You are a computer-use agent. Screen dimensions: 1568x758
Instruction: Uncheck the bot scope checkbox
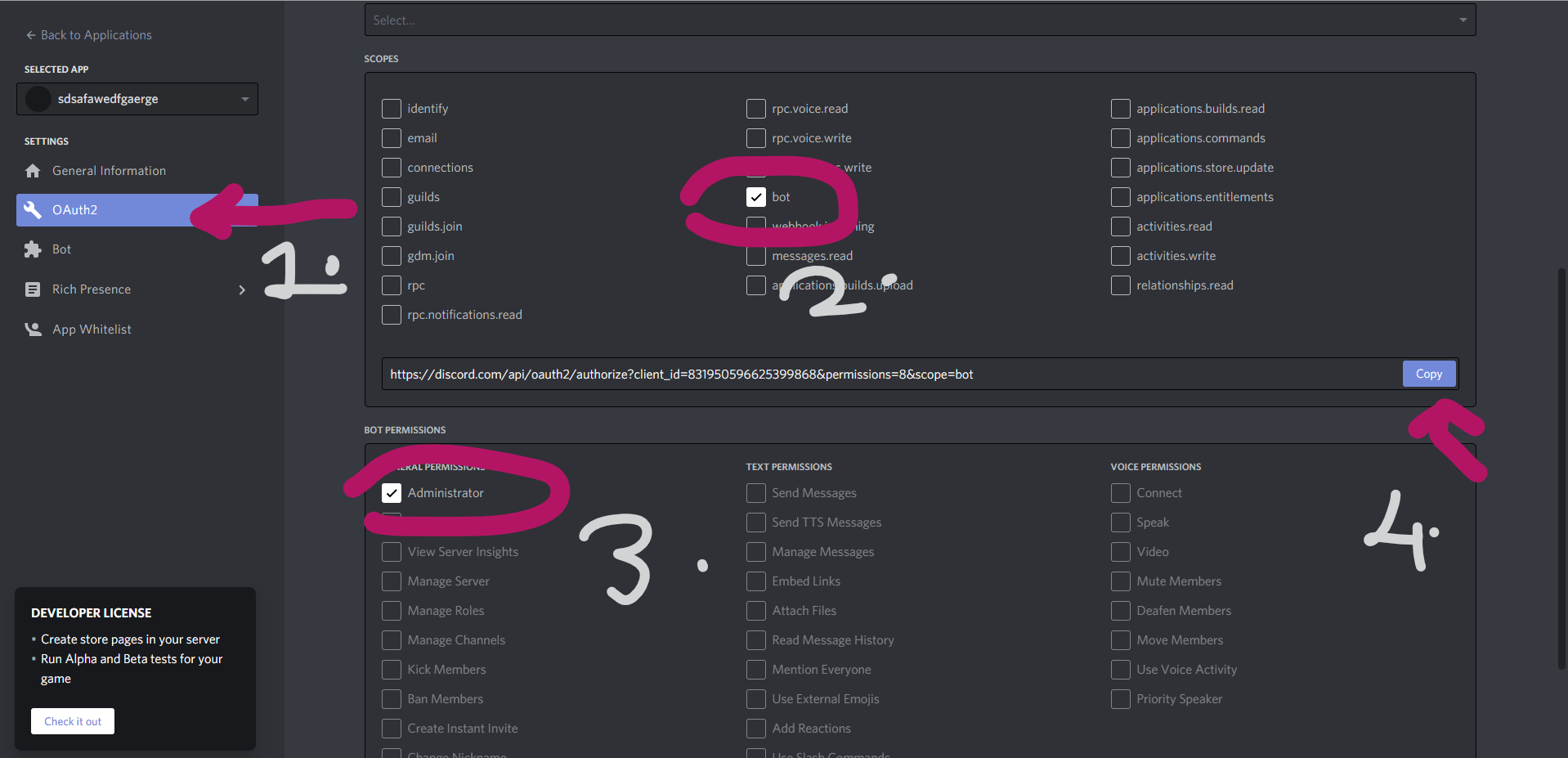(756, 197)
